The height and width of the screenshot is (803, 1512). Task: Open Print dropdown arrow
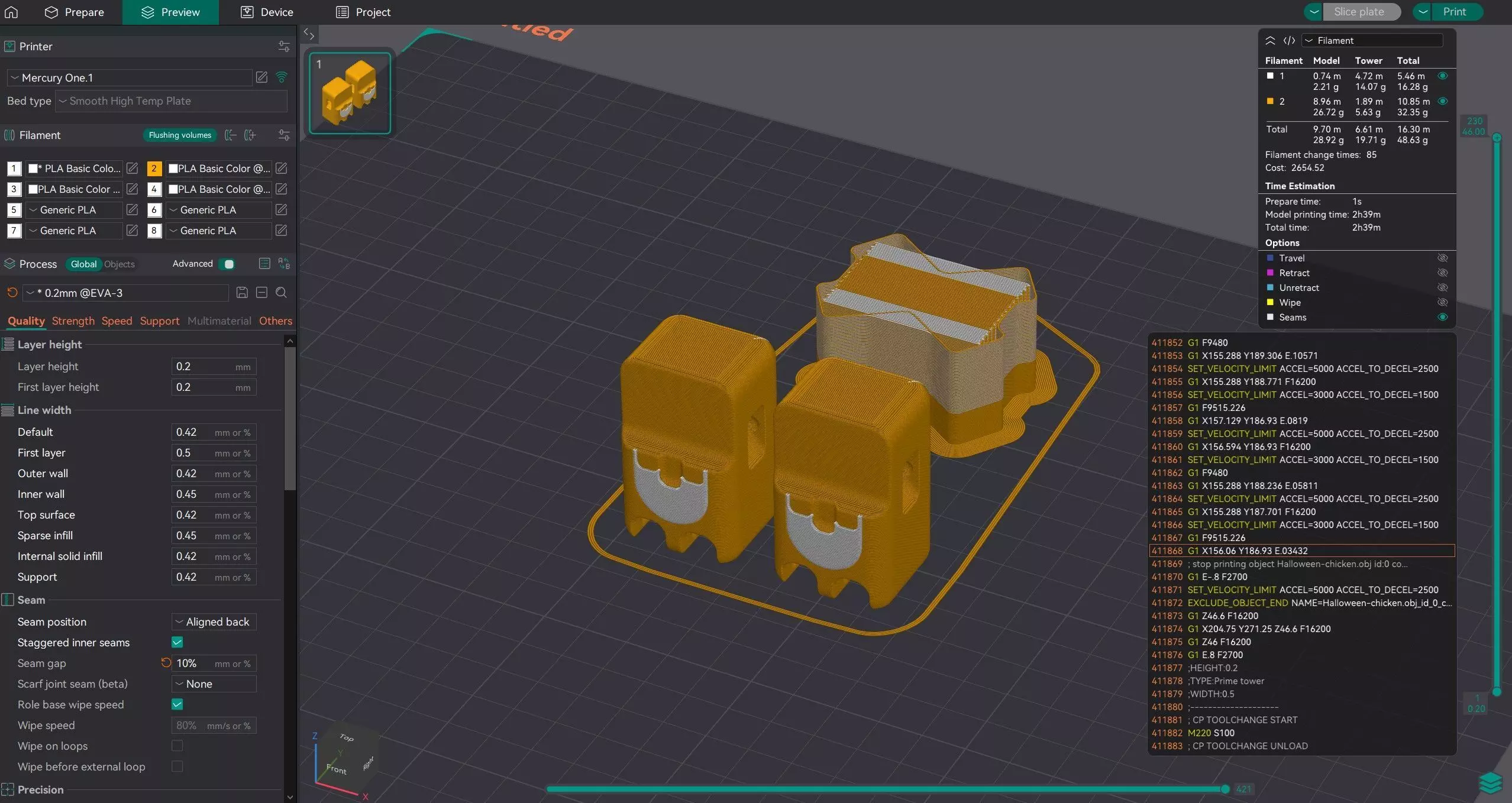[1423, 12]
